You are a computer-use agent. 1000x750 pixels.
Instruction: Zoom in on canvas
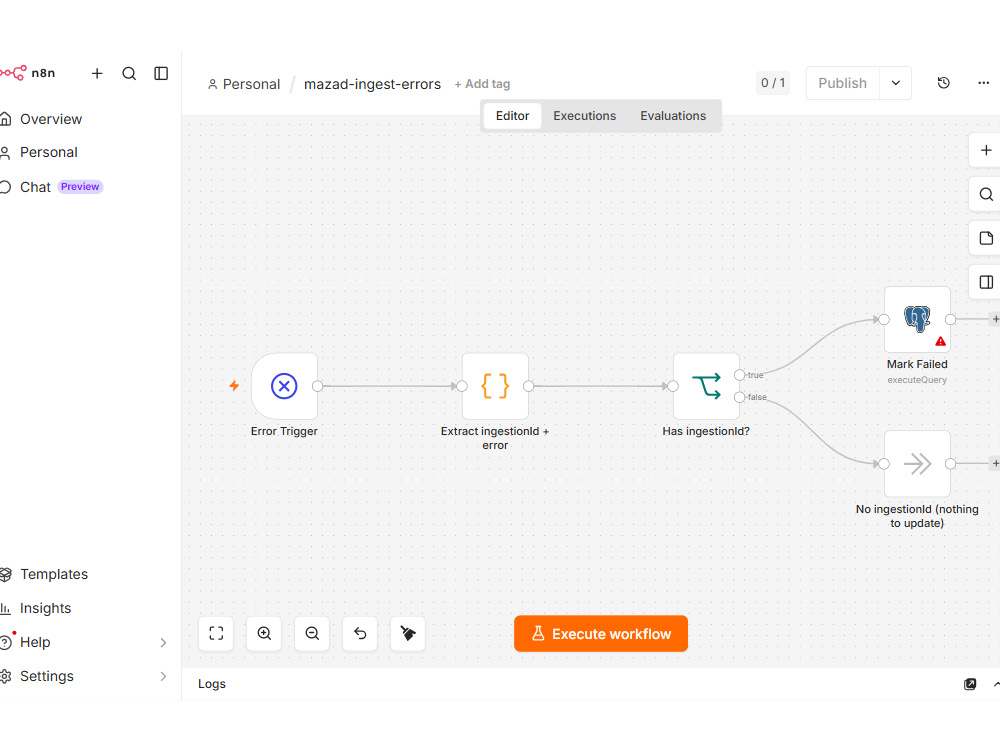point(264,633)
